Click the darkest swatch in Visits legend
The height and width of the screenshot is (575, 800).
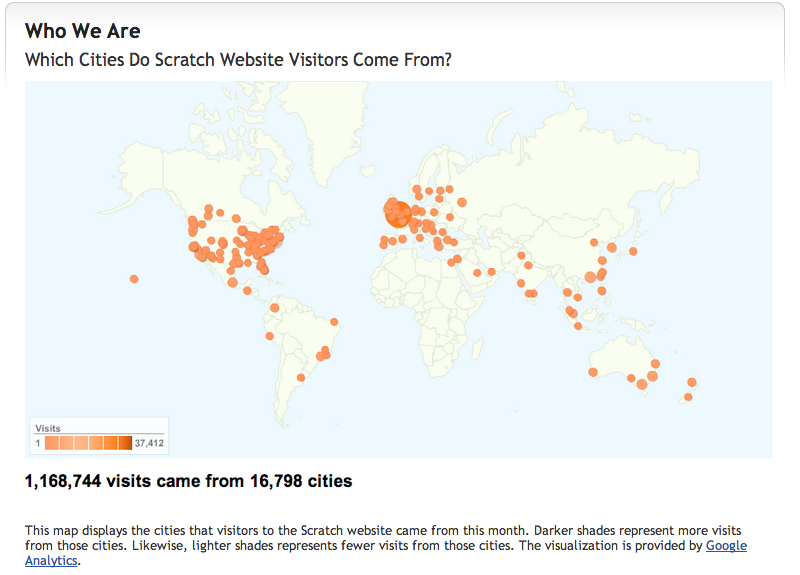125,442
